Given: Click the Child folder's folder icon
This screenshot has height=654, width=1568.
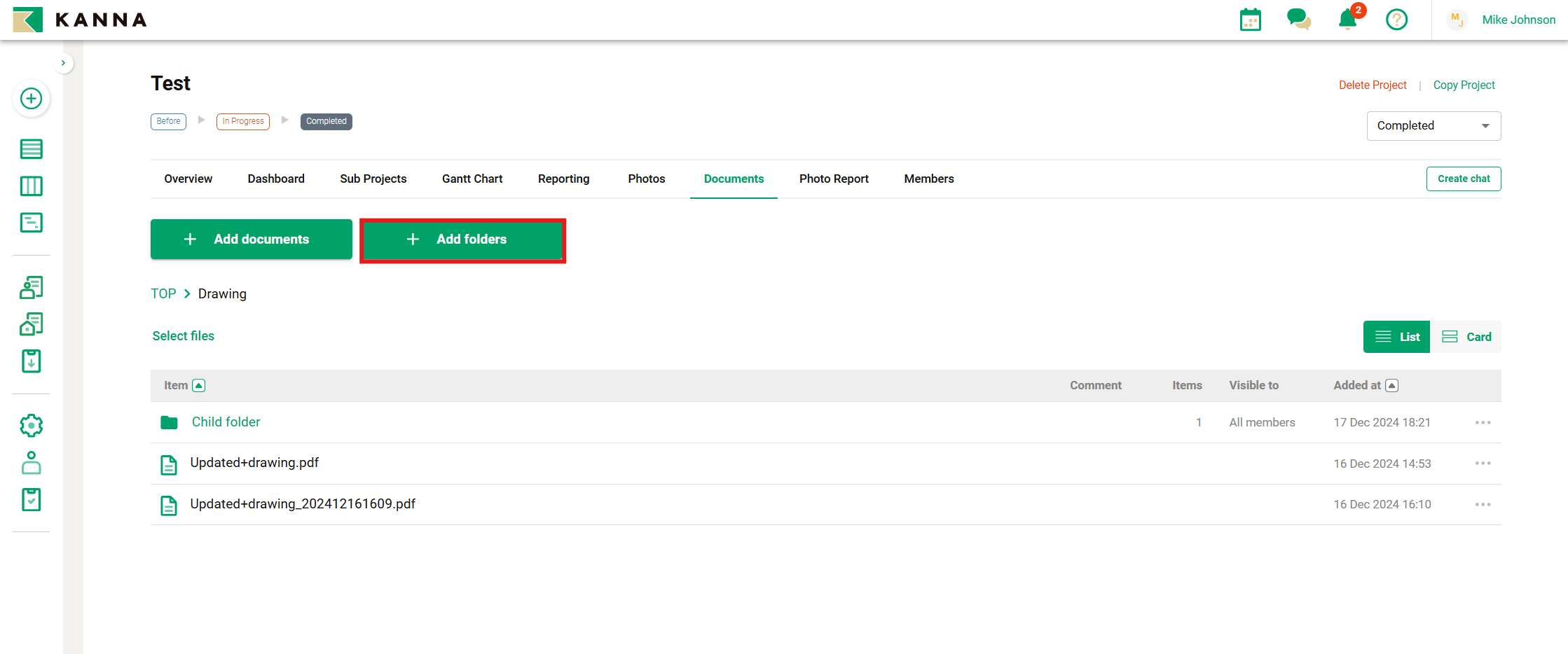Looking at the screenshot, I should (169, 422).
